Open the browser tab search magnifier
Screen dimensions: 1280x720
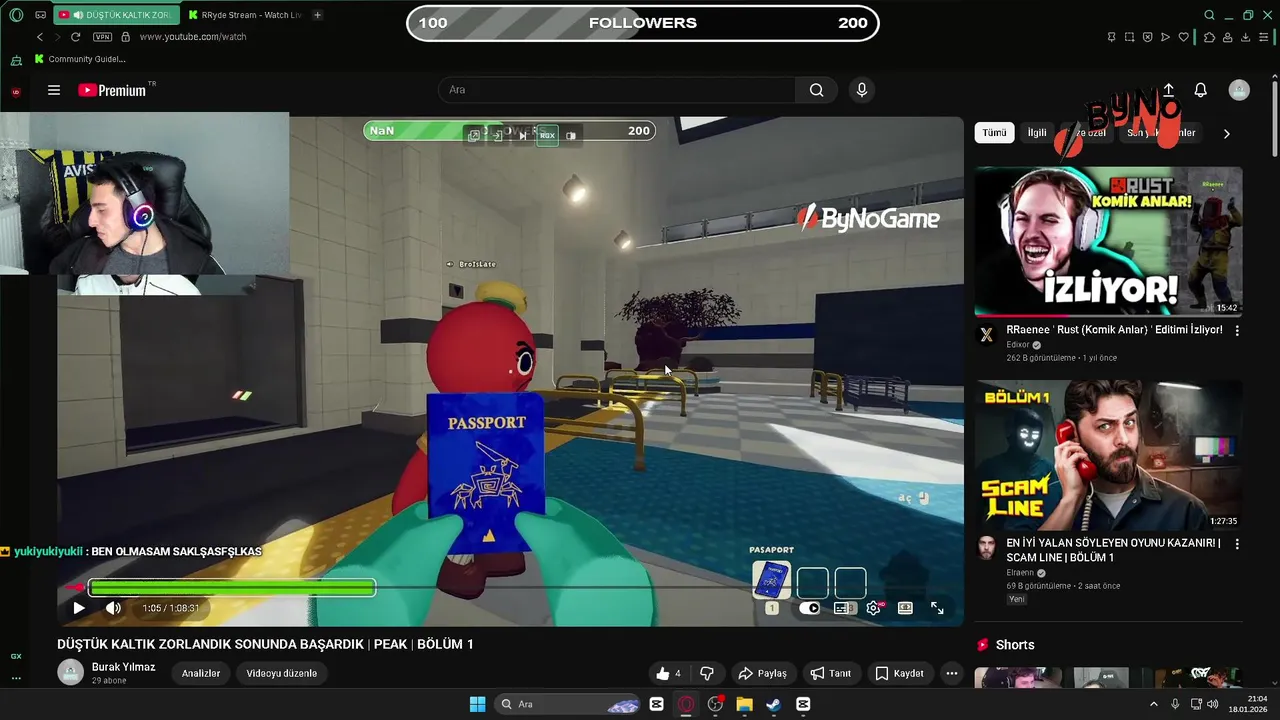click(1209, 15)
